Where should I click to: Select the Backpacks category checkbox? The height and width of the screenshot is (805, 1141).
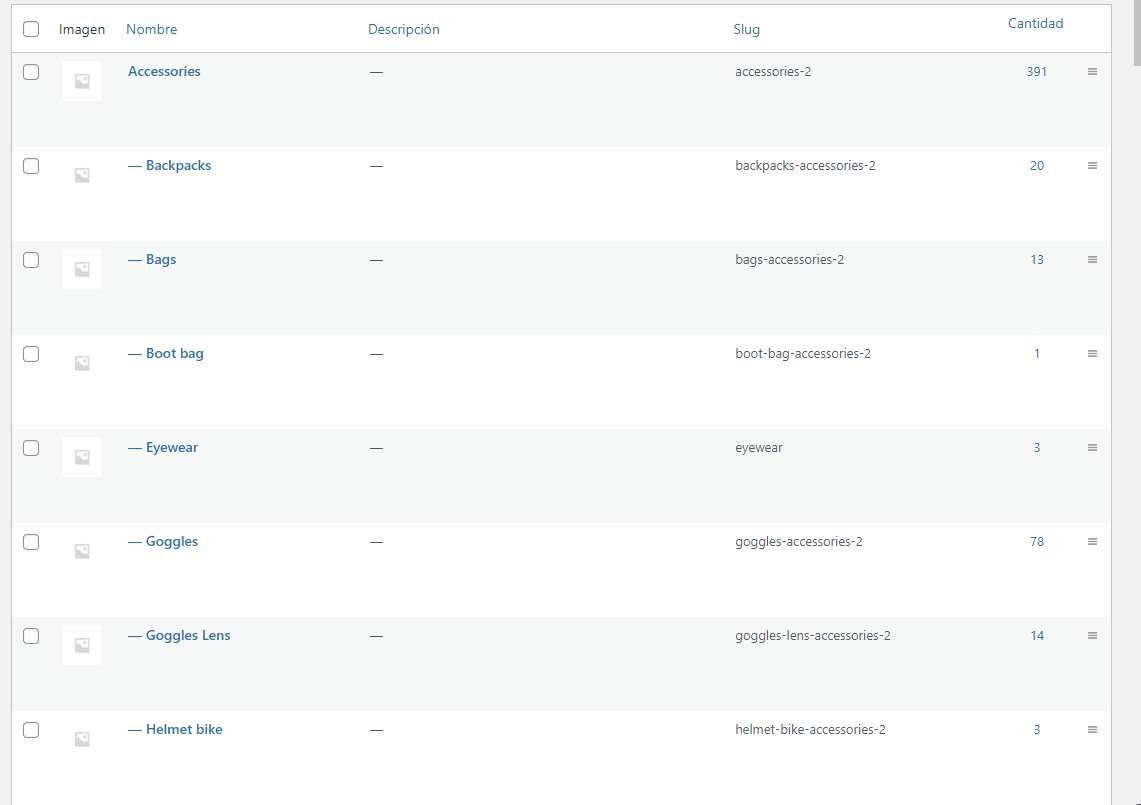[x=31, y=165]
